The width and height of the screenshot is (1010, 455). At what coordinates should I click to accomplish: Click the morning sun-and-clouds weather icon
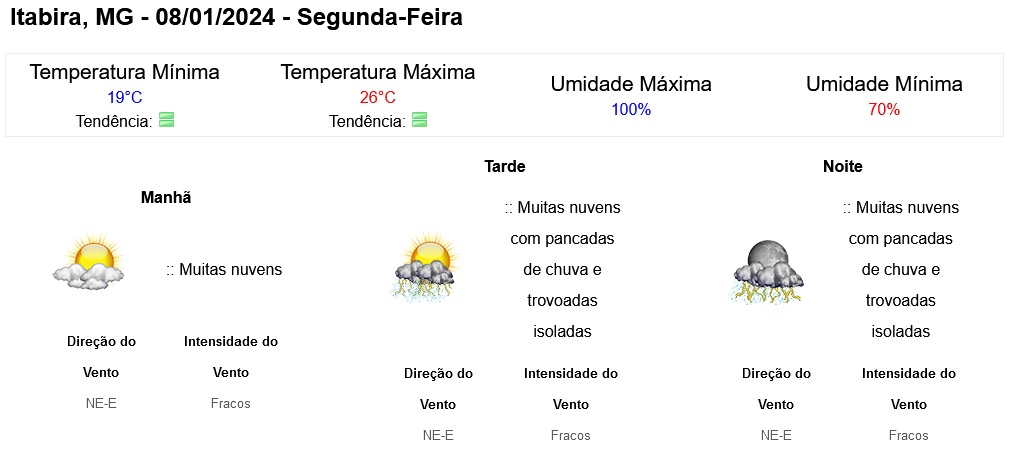pos(88,264)
